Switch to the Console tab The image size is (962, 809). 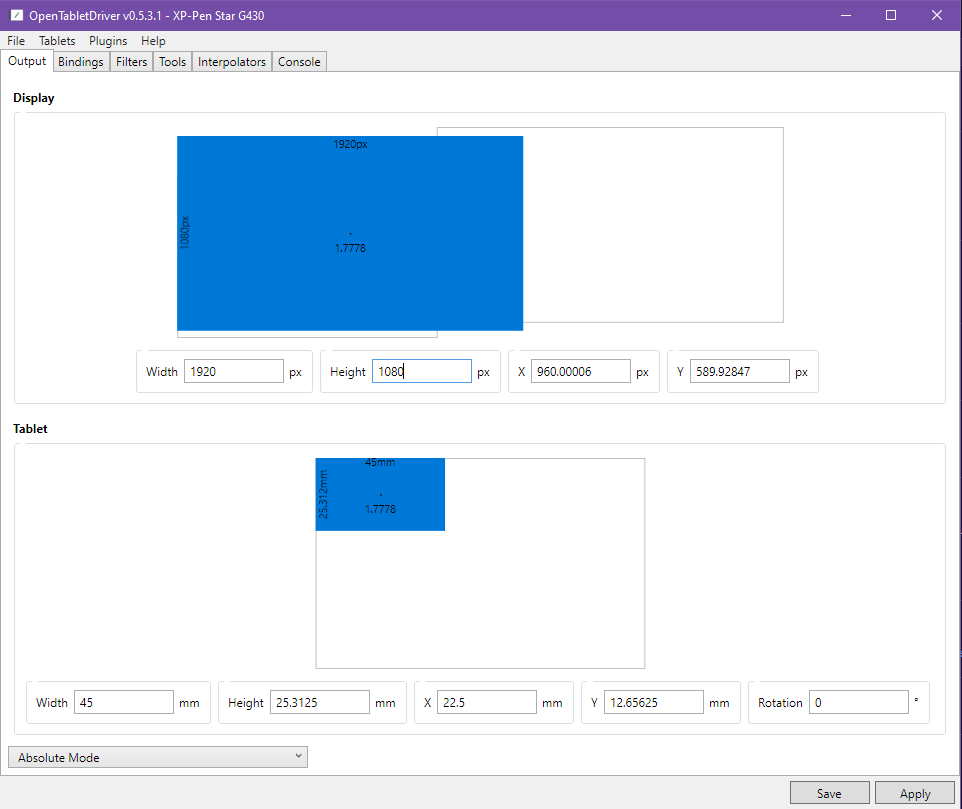click(299, 62)
